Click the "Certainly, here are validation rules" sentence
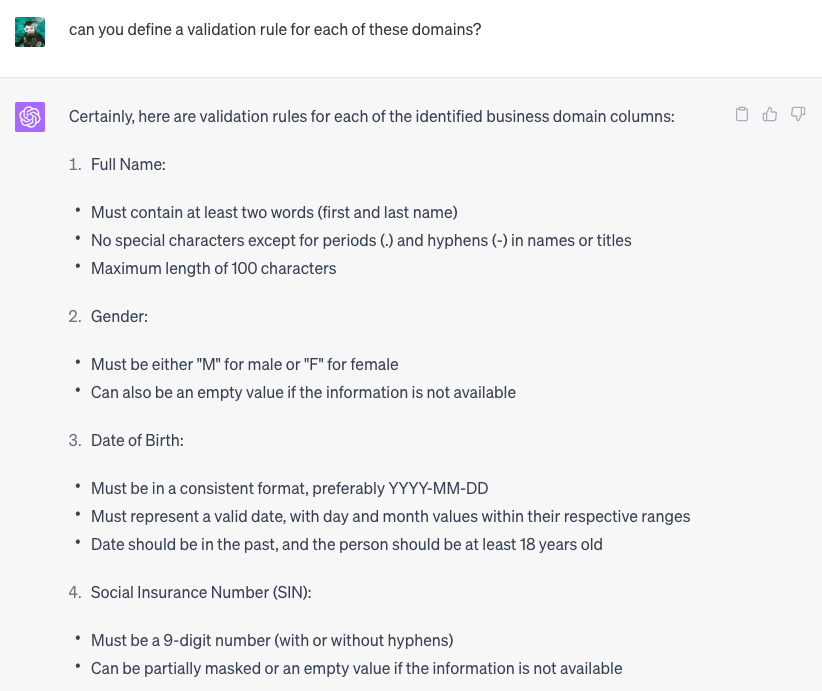Image resolution: width=822 pixels, height=691 pixels. [x=371, y=117]
